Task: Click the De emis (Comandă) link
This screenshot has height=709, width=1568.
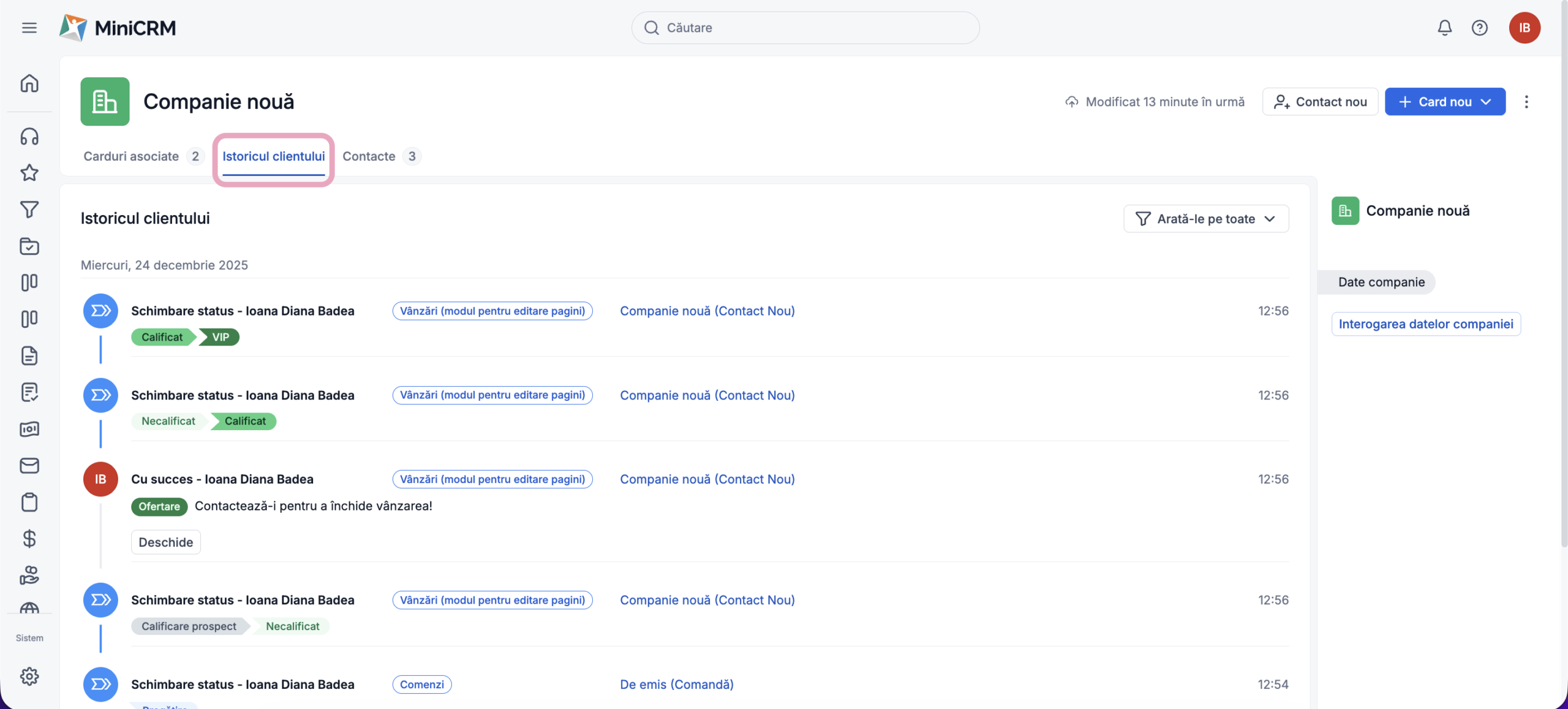Action: pyautogui.click(x=676, y=684)
